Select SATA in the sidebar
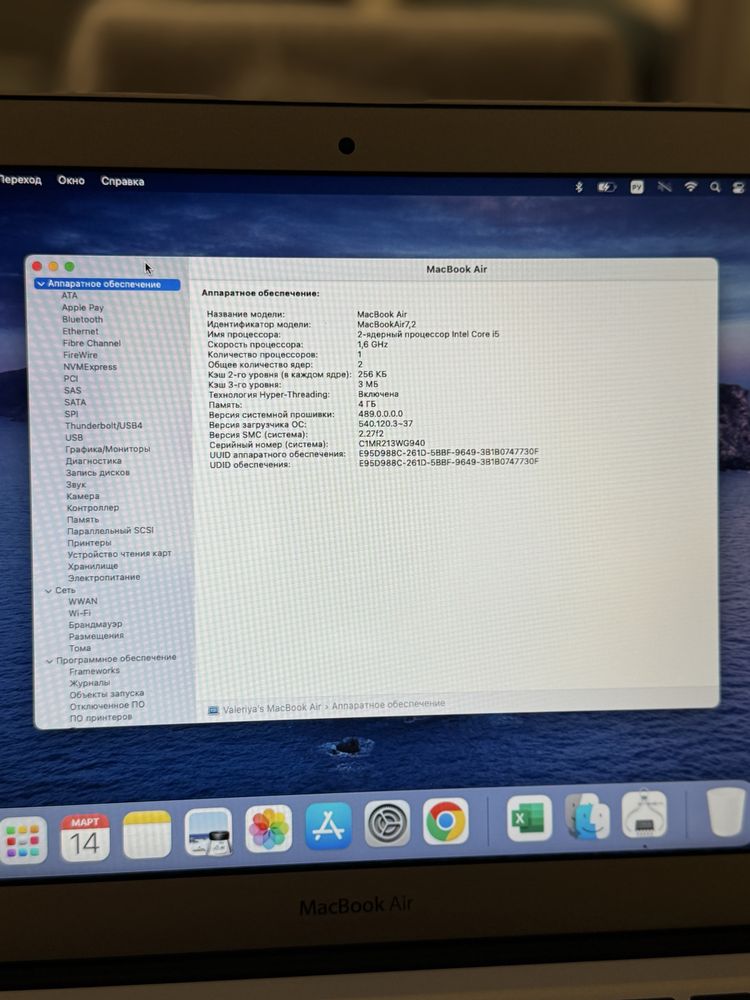This screenshot has height=1000, width=750. coord(75,402)
